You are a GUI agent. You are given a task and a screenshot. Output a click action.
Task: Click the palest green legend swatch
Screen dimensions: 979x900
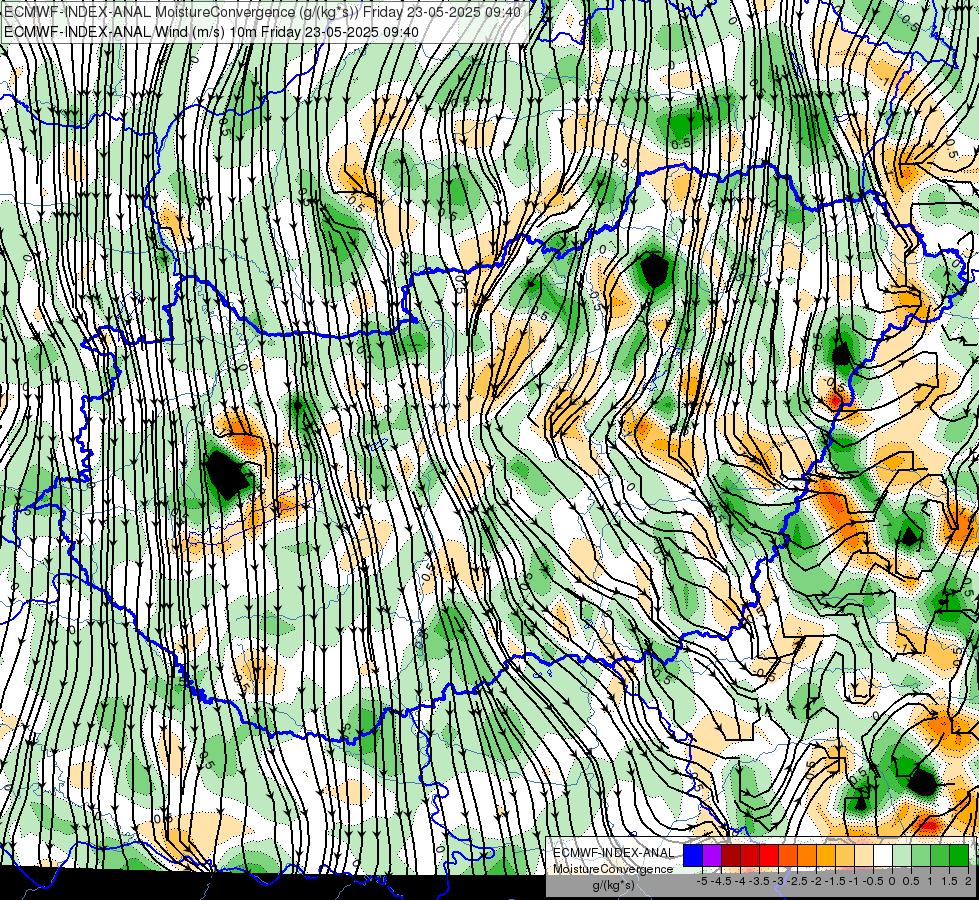click(x=902, y=856)
